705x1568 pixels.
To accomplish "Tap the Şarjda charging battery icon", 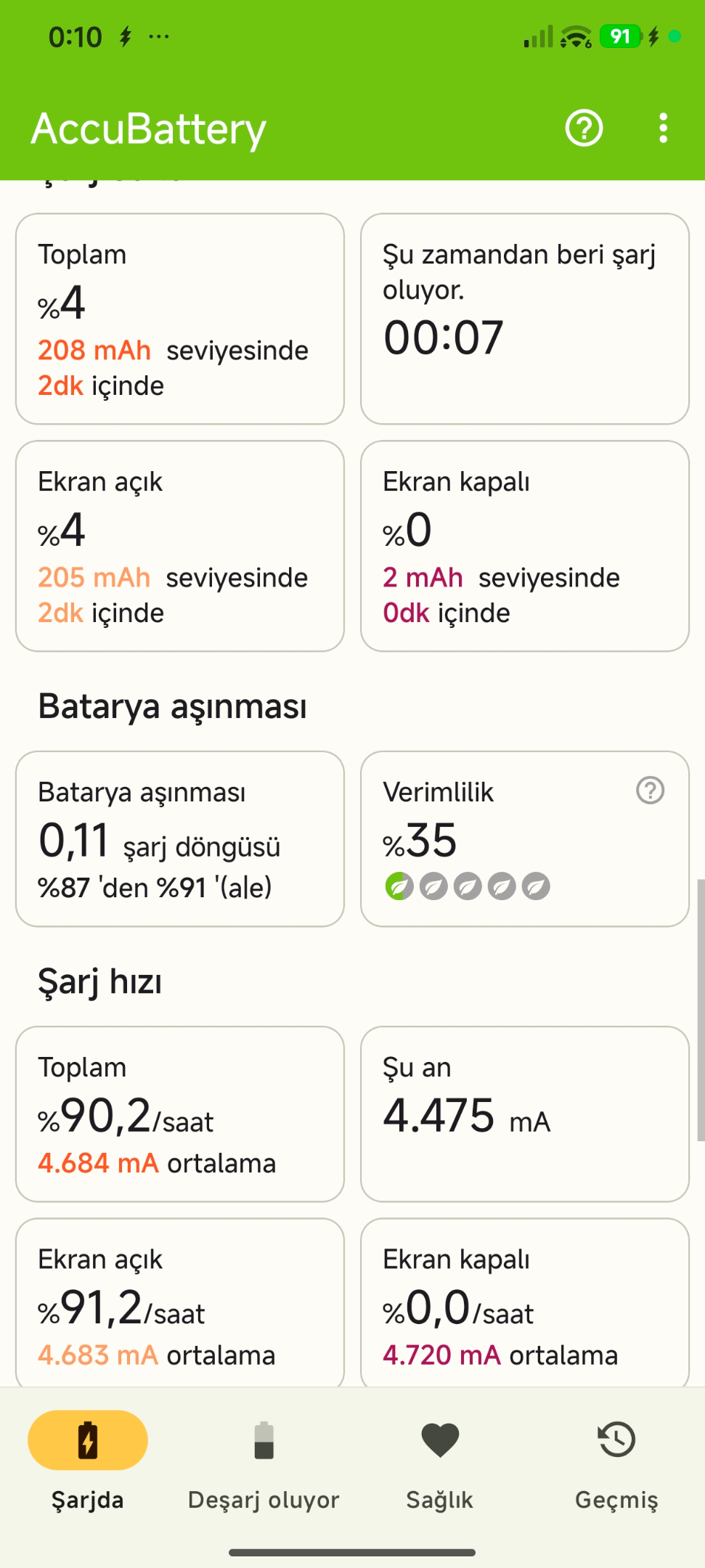I will point(88,1440).
